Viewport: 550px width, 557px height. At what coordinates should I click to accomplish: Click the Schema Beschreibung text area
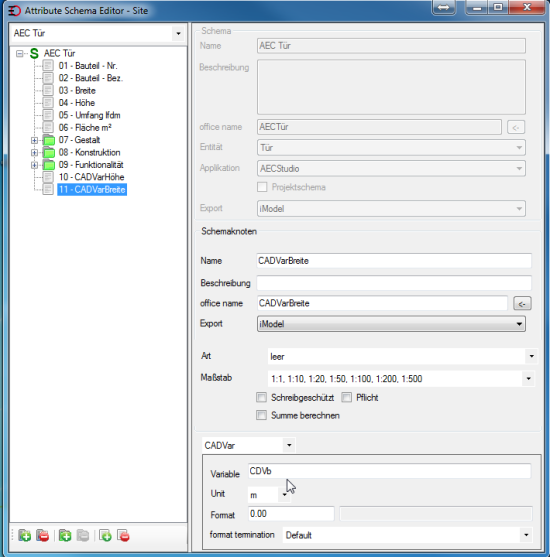pyautogui.click(x=391, y=87)
